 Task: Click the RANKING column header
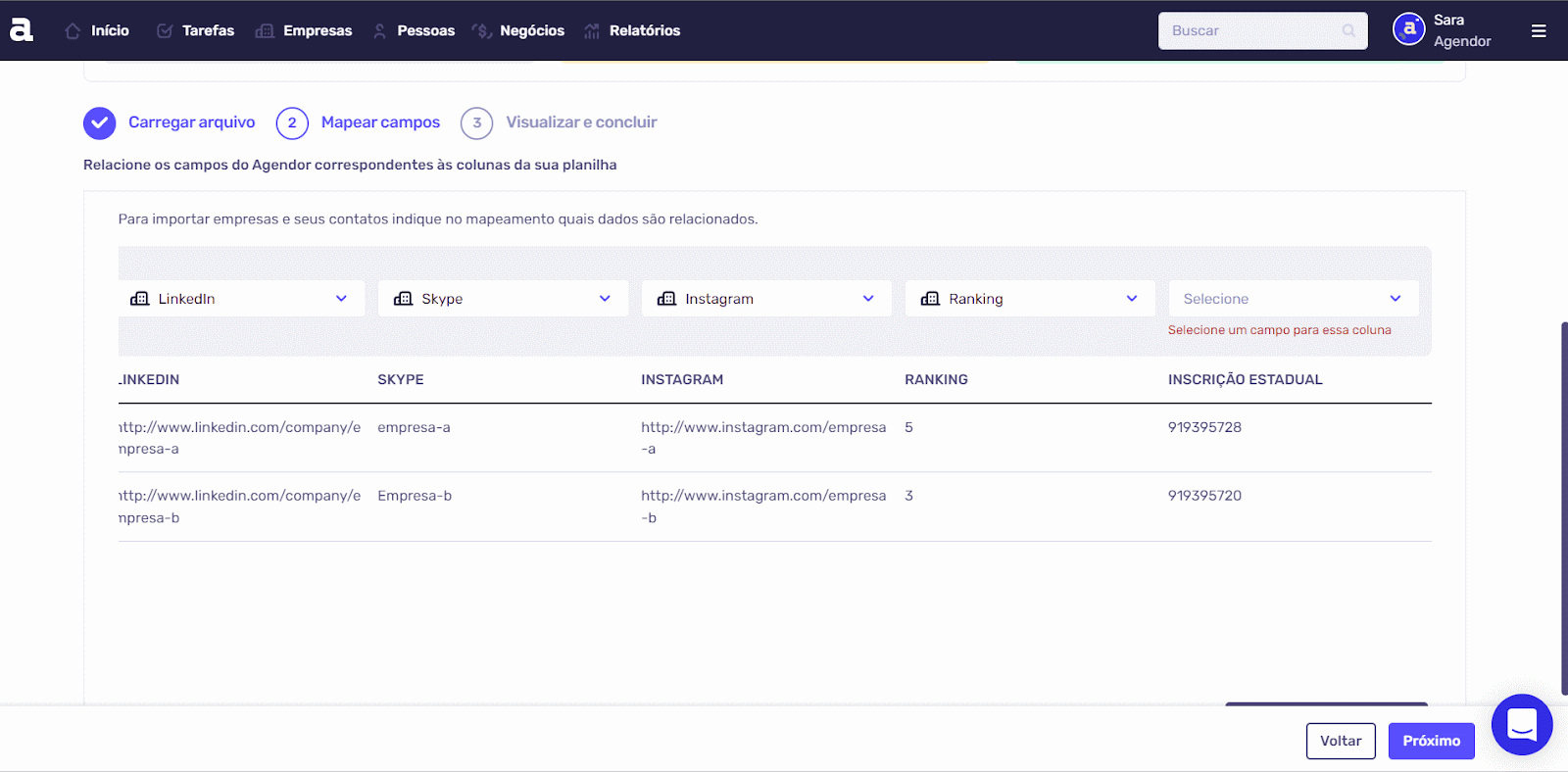pos(936,380)
